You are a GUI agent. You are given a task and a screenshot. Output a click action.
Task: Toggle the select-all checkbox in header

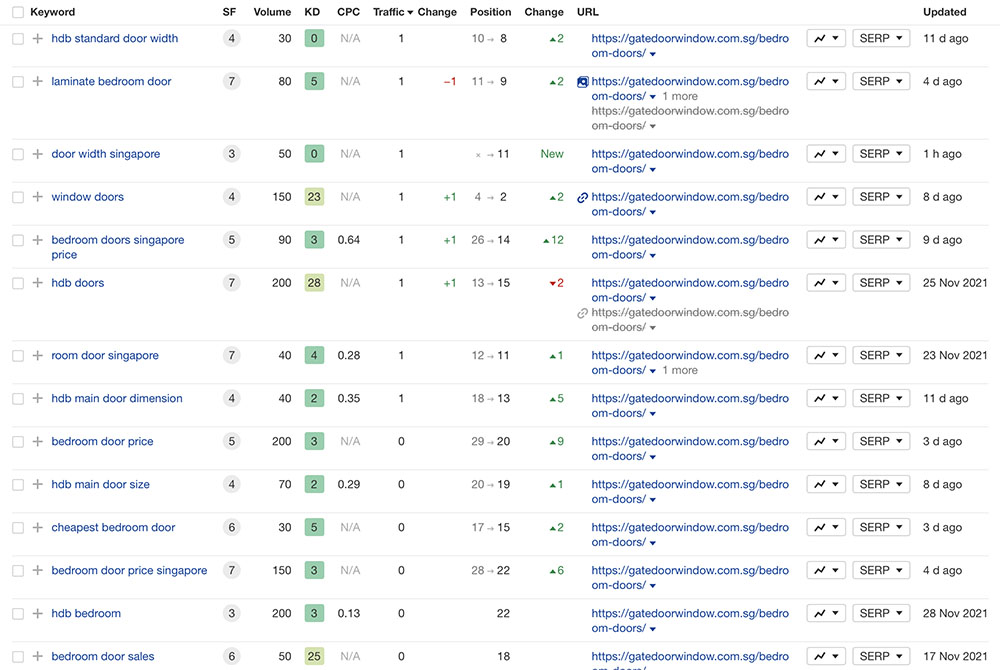coord(18,12)
